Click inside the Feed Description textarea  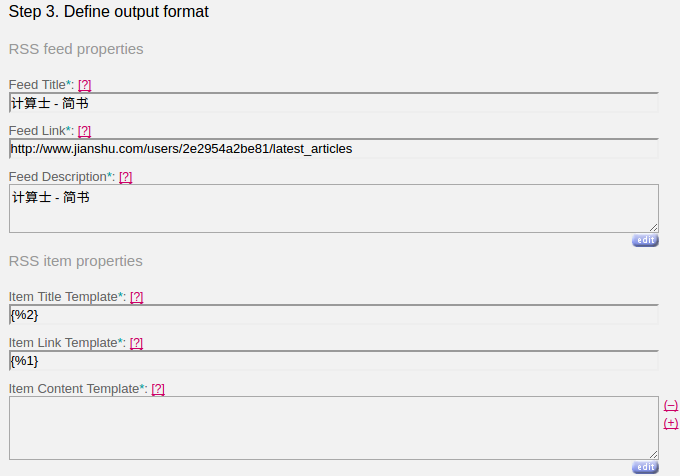(x=334, y=209)
